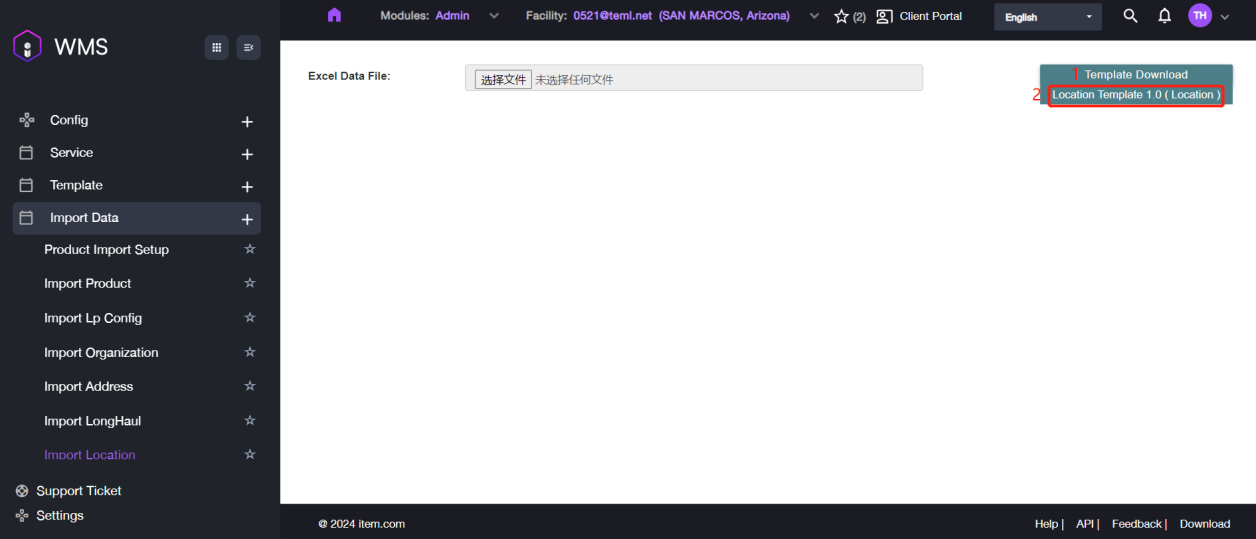This screenshot has height=539, width=1256.
Task: Expand the Modules Admin dropdown
Action: coord(493,16)
